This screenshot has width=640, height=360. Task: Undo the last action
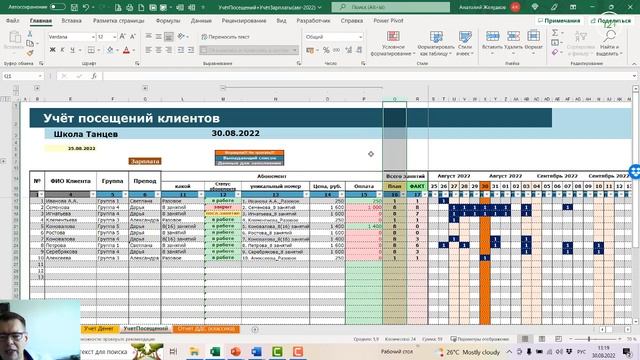click(86, 7)
